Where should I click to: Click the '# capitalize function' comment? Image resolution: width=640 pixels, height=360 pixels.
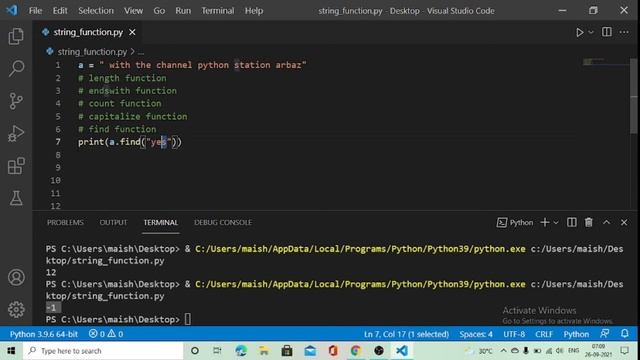click(x=133, y=116)
